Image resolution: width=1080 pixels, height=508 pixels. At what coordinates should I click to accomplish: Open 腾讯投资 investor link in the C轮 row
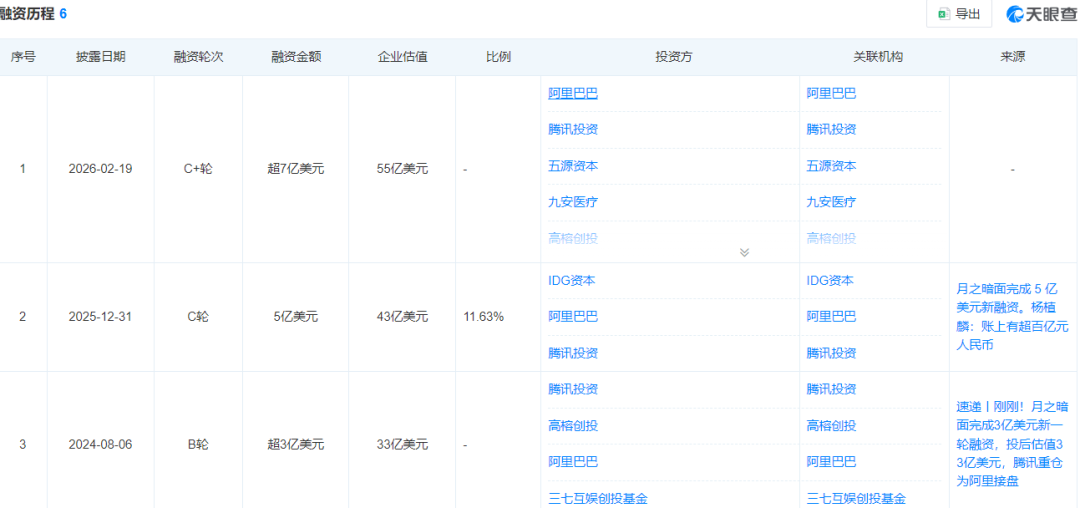point(573,353)
